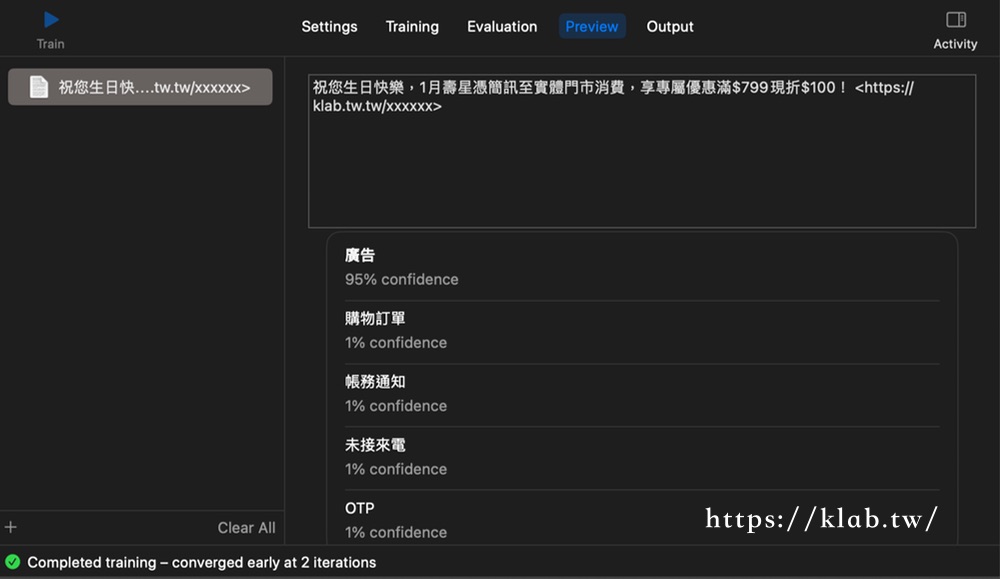Image resolution: width=1000 pixels, height=579 pixels.
Task: Toggle the Activity panel icon
Action: point(955,20)
